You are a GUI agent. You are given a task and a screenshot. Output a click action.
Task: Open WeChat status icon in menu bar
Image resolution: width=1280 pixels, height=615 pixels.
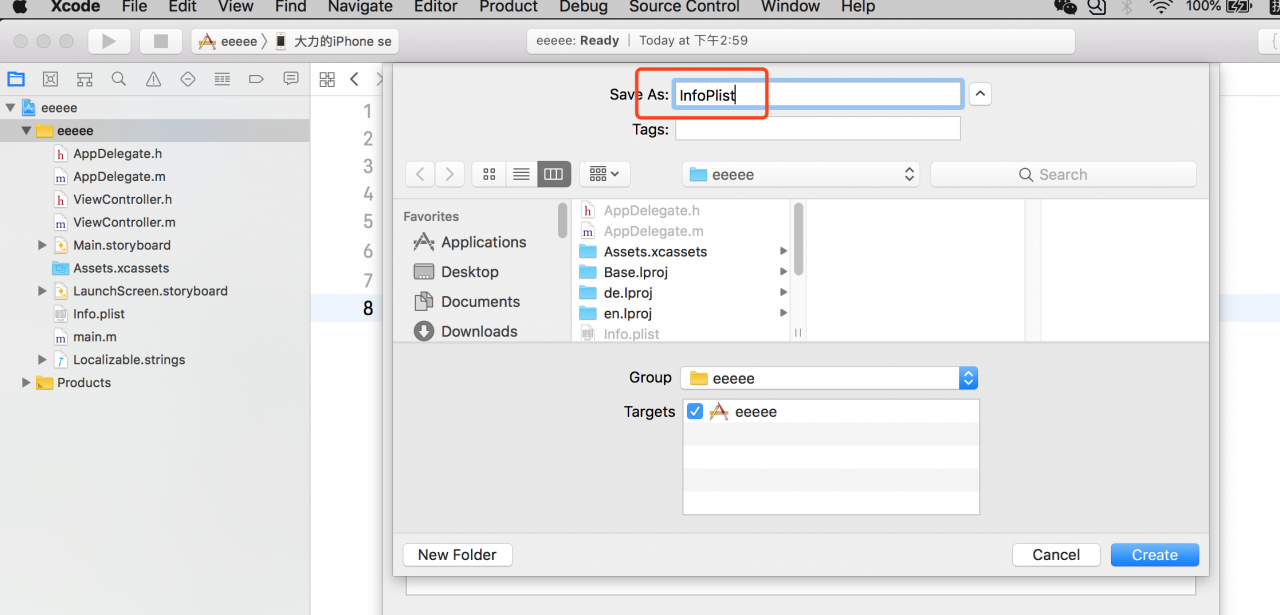(1066, 7)
